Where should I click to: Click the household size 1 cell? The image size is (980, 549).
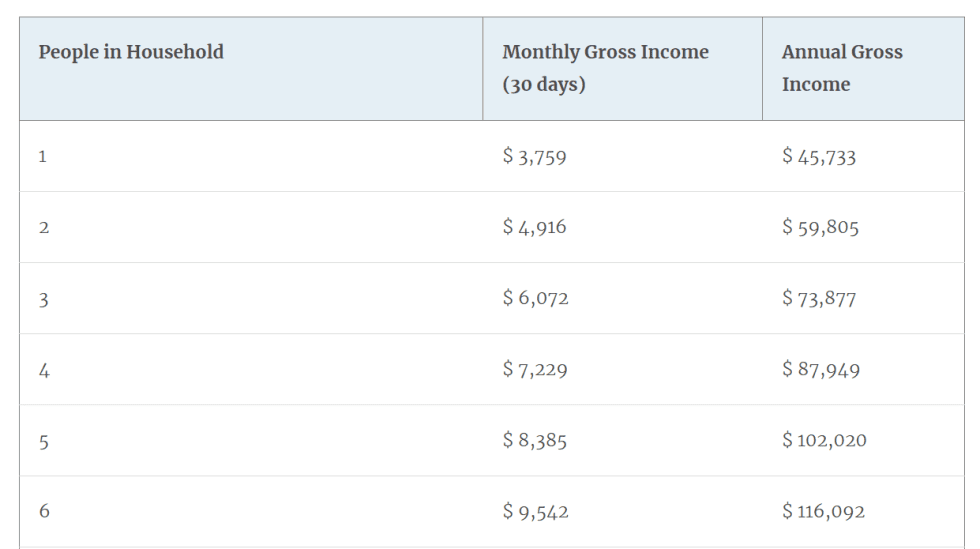43,157
